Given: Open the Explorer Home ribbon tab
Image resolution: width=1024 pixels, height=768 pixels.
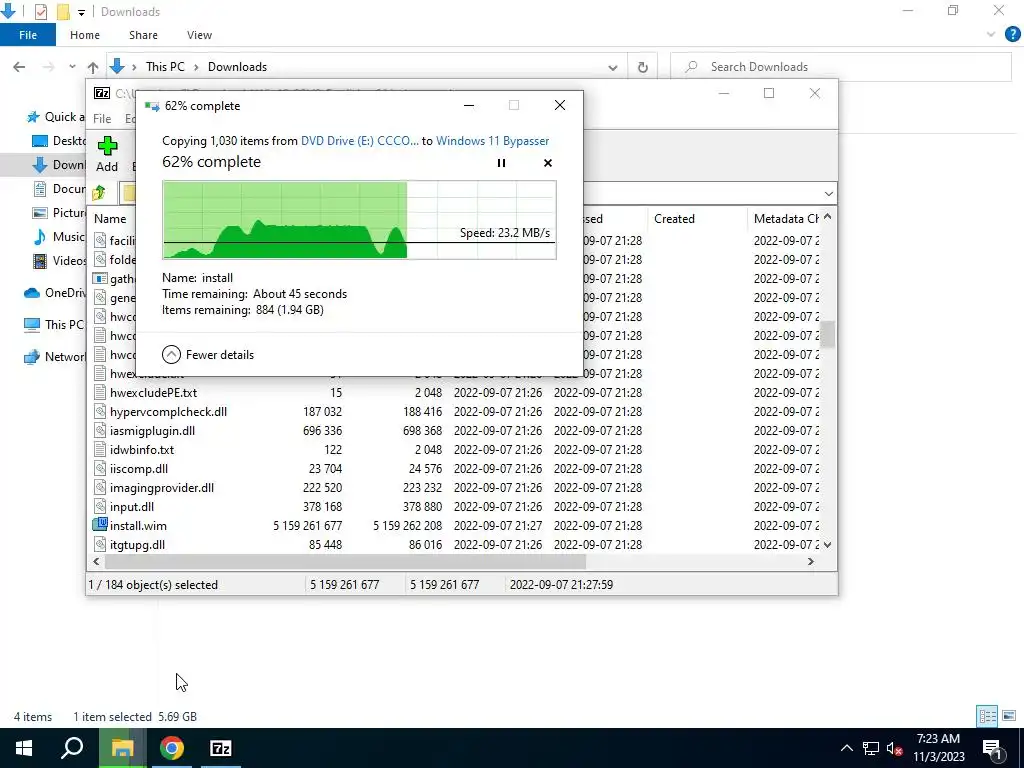Looking at the screenshot, I should 85,35.
